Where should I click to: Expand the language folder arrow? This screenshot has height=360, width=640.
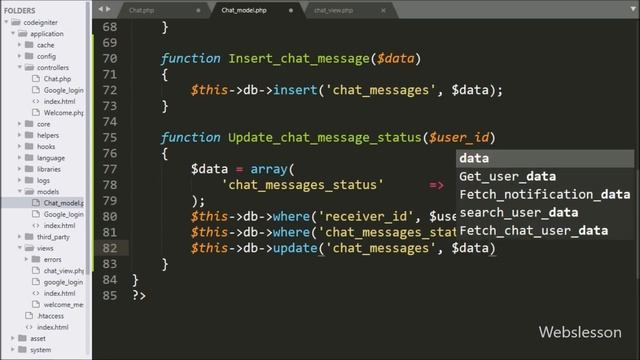20,158
